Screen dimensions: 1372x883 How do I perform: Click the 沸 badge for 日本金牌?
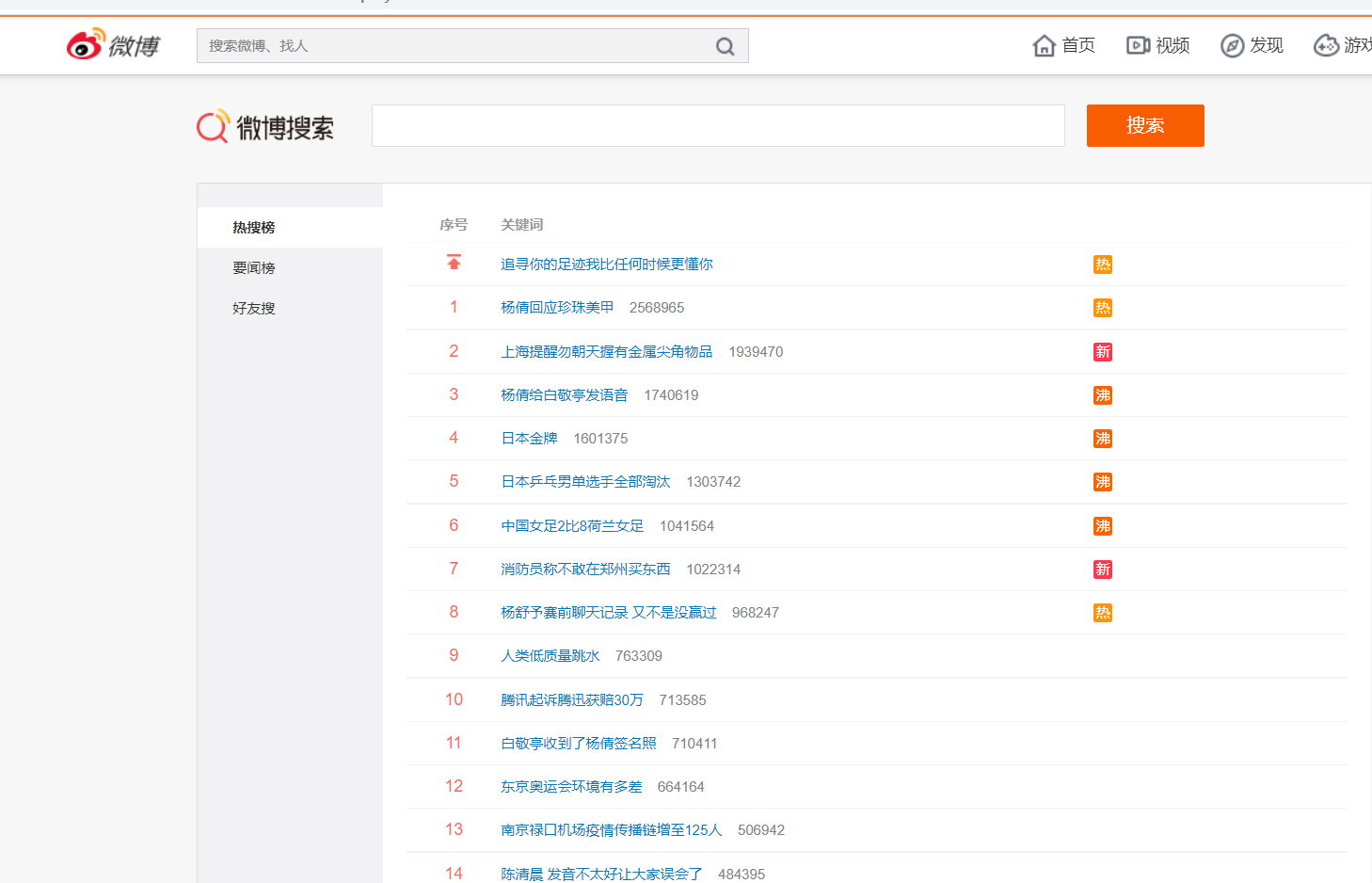(x=1103, y=439)
